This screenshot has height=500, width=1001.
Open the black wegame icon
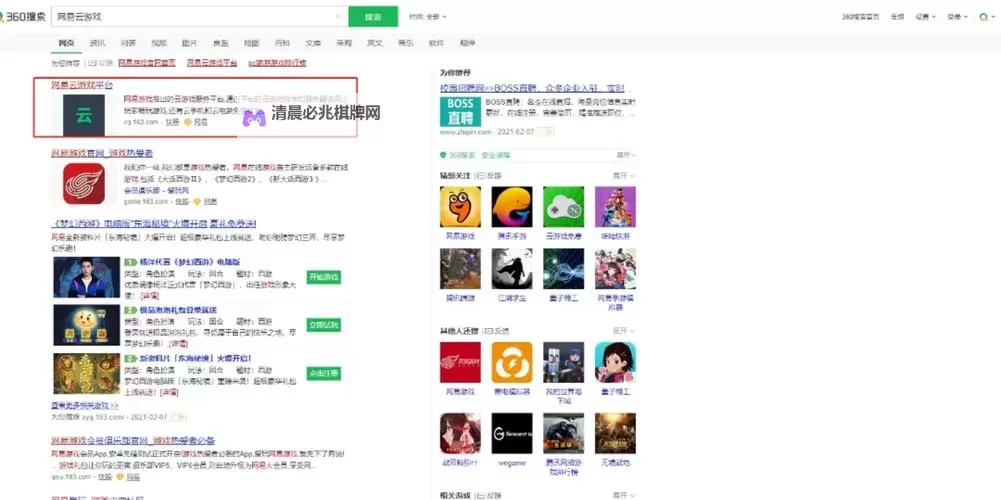pos(512,433)
